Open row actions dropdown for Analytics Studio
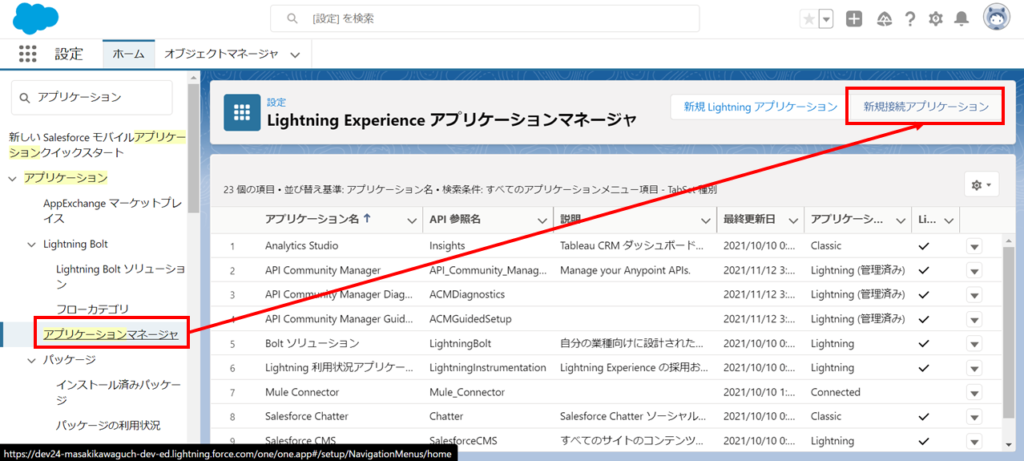1024x461 pixels. click(x=974, y=246)
